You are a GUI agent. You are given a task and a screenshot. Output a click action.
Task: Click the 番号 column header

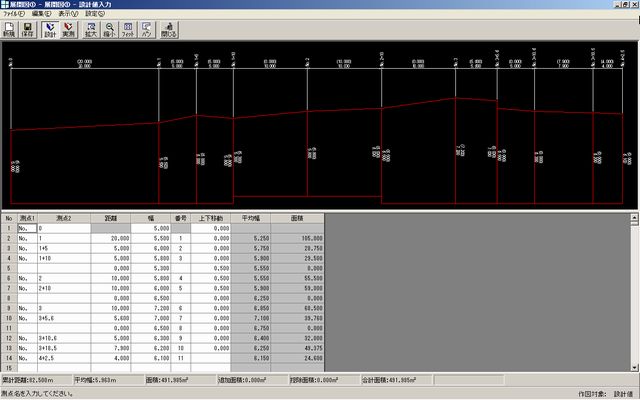tap(181, 218)
